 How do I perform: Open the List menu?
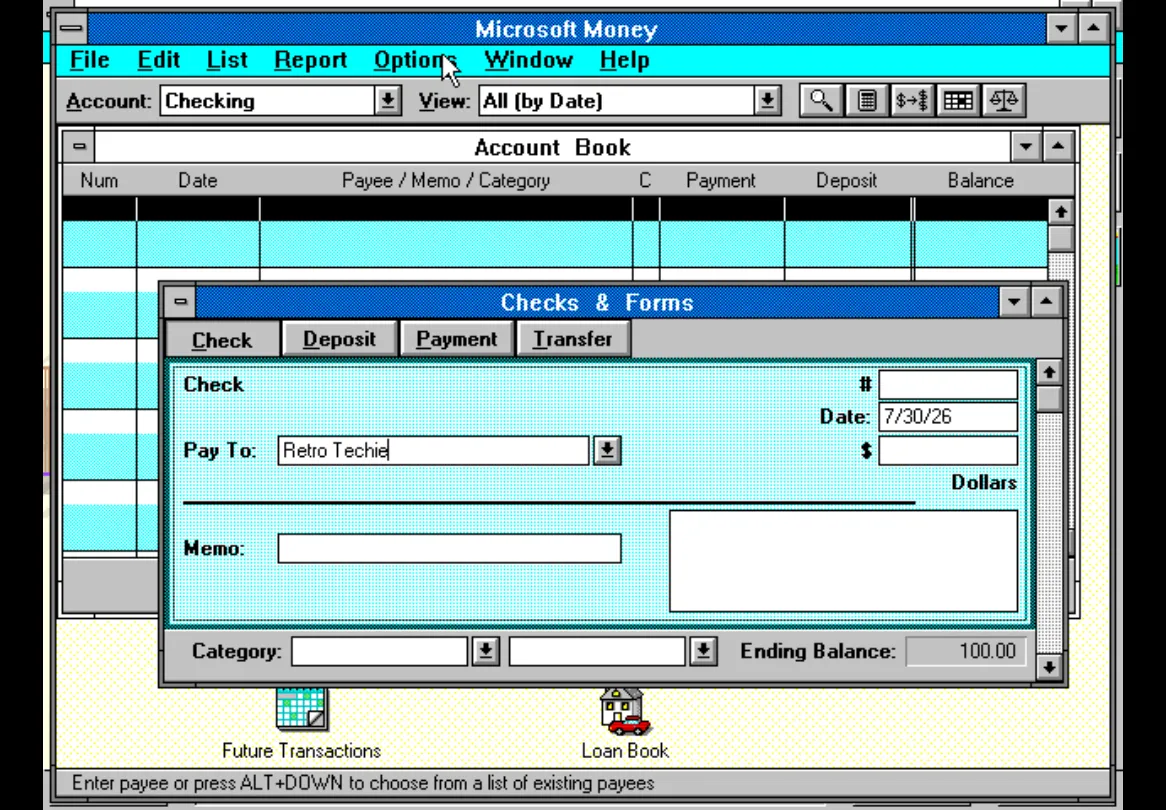tap(227, 60)
